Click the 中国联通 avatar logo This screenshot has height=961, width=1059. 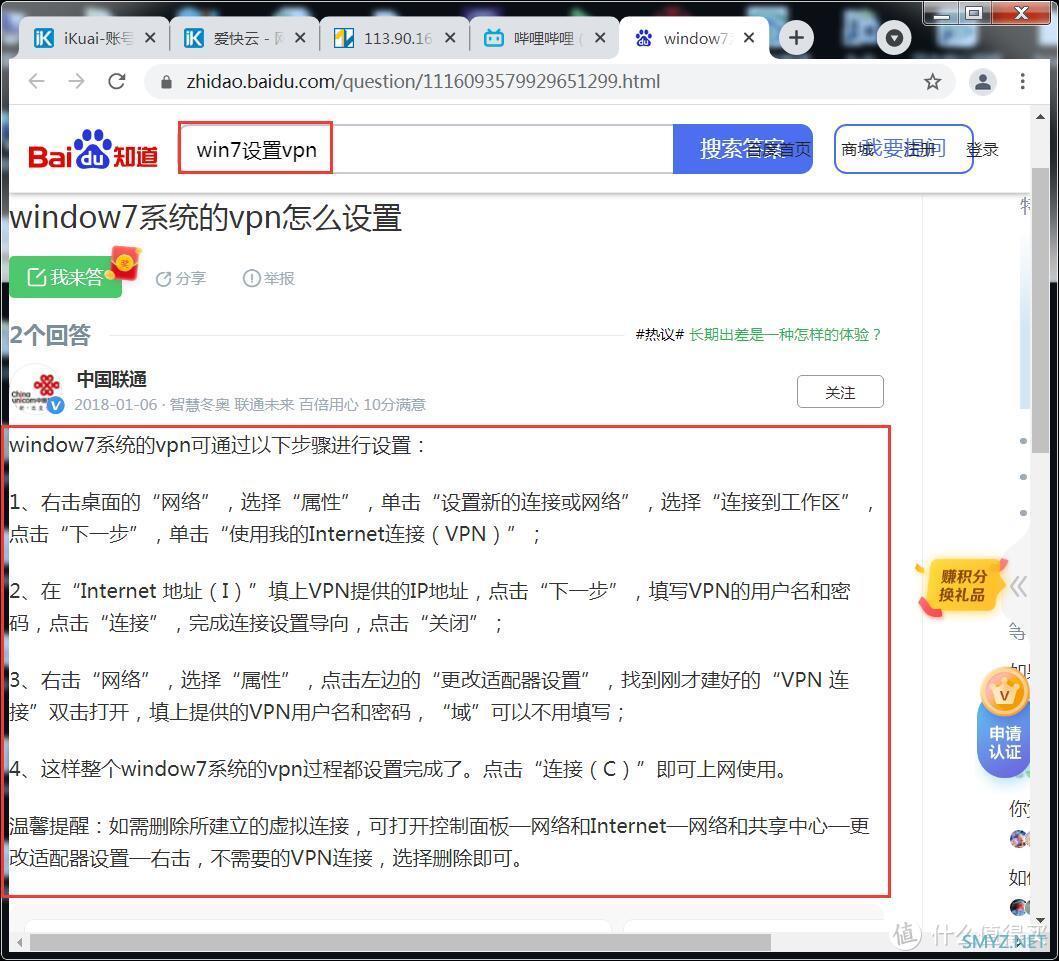[x=38, y=390]
